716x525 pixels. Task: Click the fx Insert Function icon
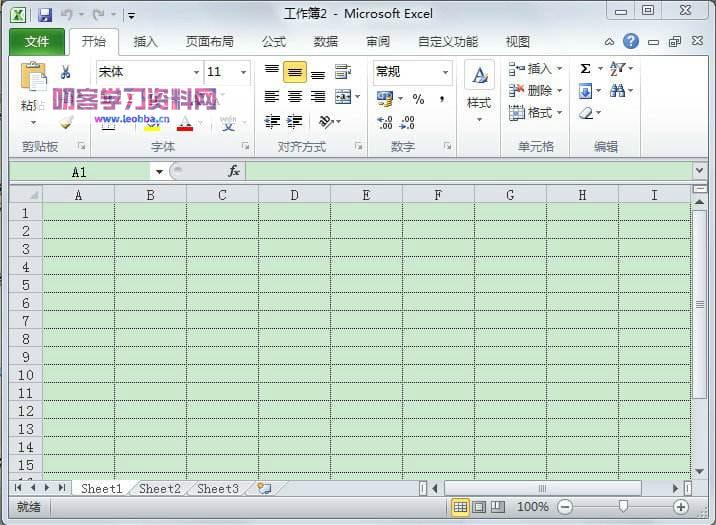coord(234,171)
